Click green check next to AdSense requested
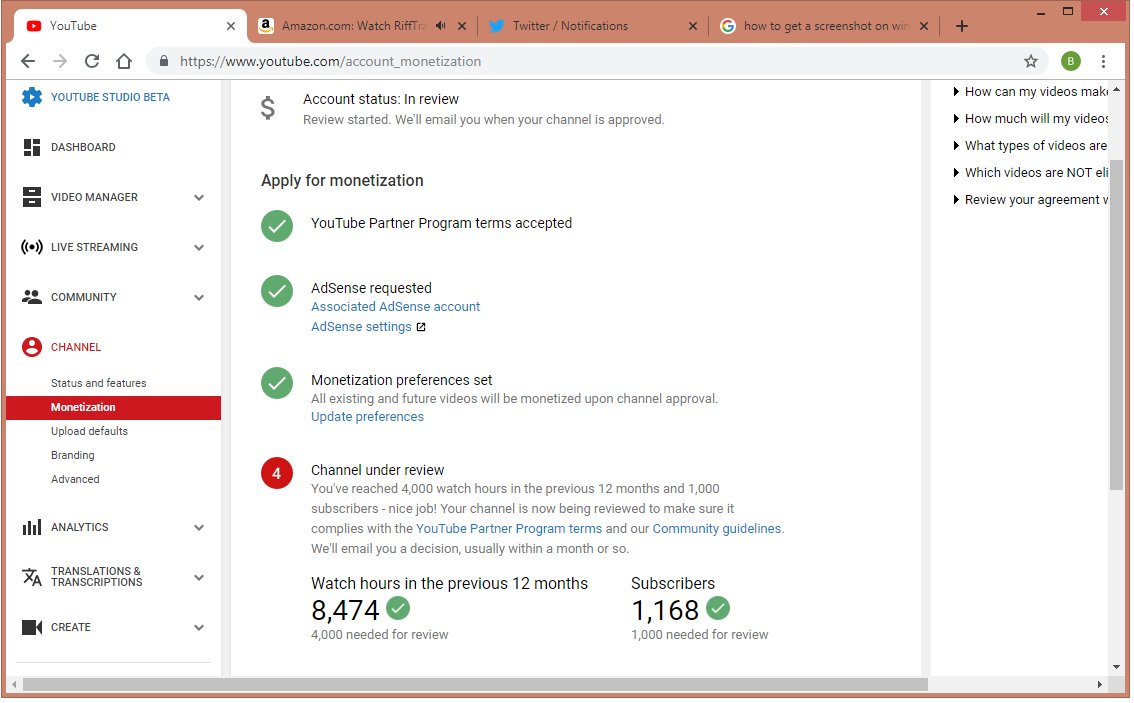Image resolution: width=1134 pixels, height=703 pixels. point(277,291)
